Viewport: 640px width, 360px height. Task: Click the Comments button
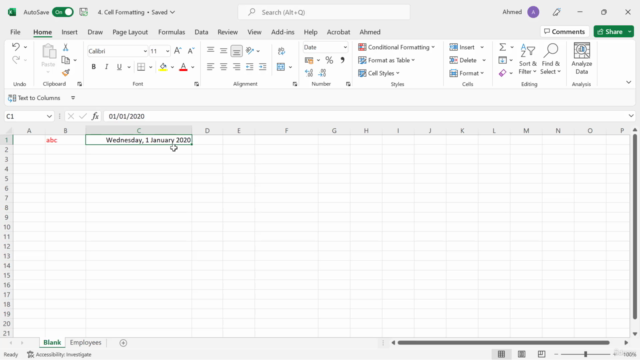(x=564, y=31)
